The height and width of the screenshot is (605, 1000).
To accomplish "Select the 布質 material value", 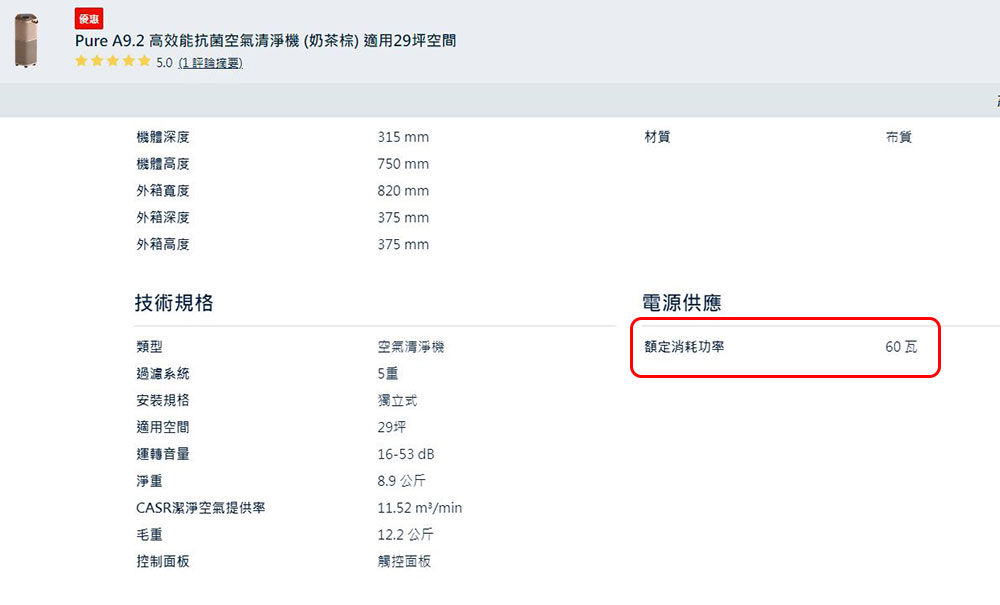I will (x=899, y=137).
